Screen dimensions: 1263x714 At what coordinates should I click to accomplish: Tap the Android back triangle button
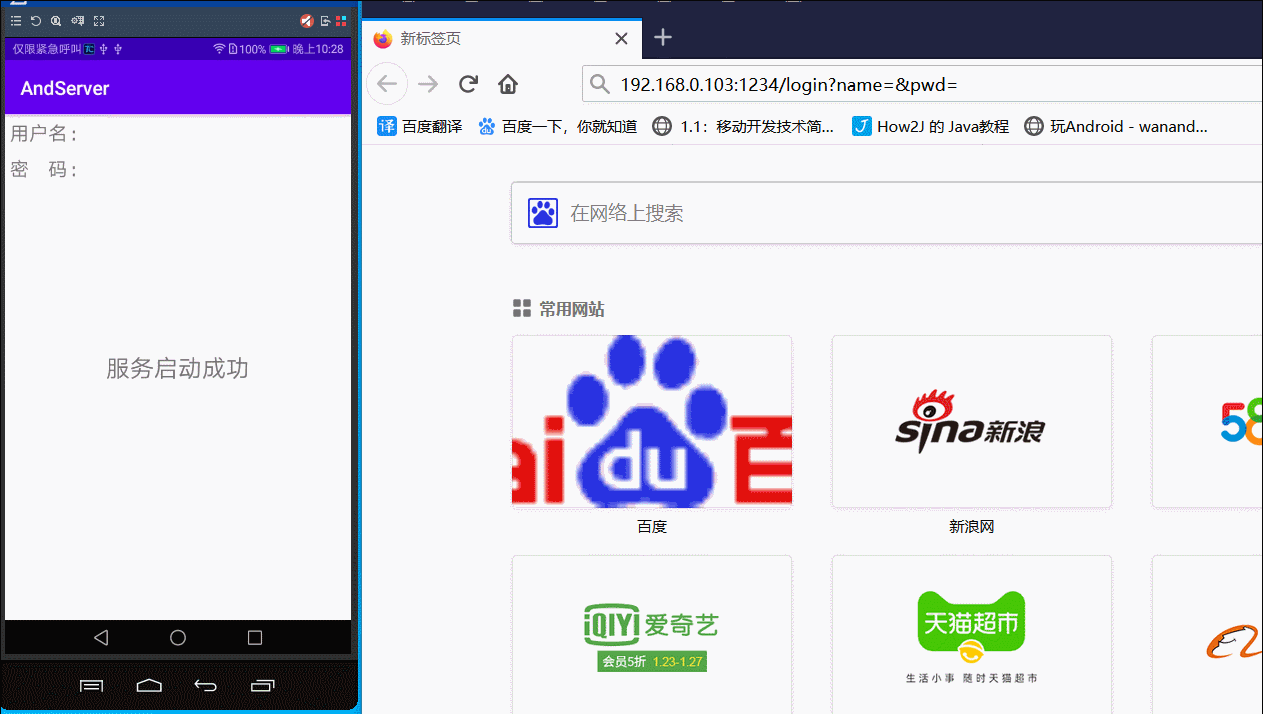click(x=100, y=637)
